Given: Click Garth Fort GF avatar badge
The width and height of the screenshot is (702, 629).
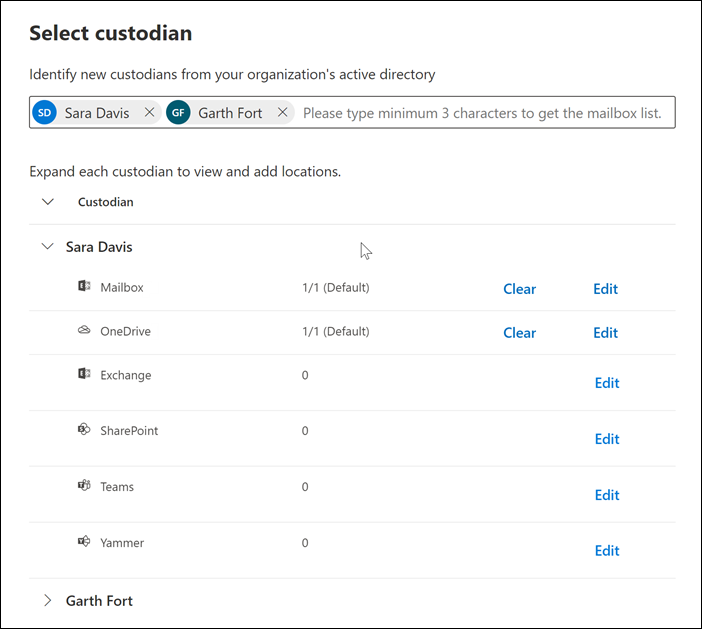Looking at the screenshot, I should click(178, 113).
